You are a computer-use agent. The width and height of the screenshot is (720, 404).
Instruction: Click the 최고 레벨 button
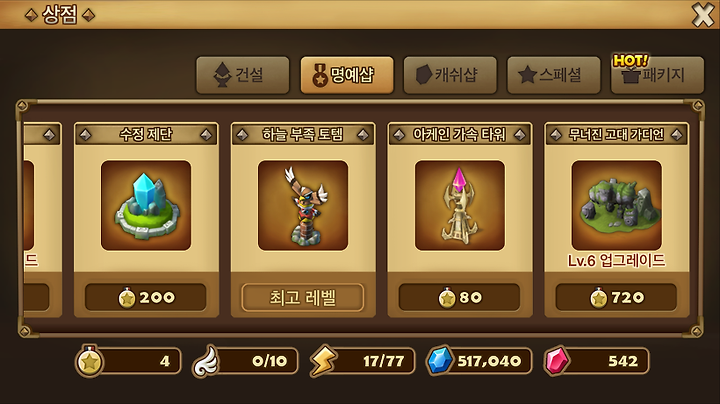point(303,297)
